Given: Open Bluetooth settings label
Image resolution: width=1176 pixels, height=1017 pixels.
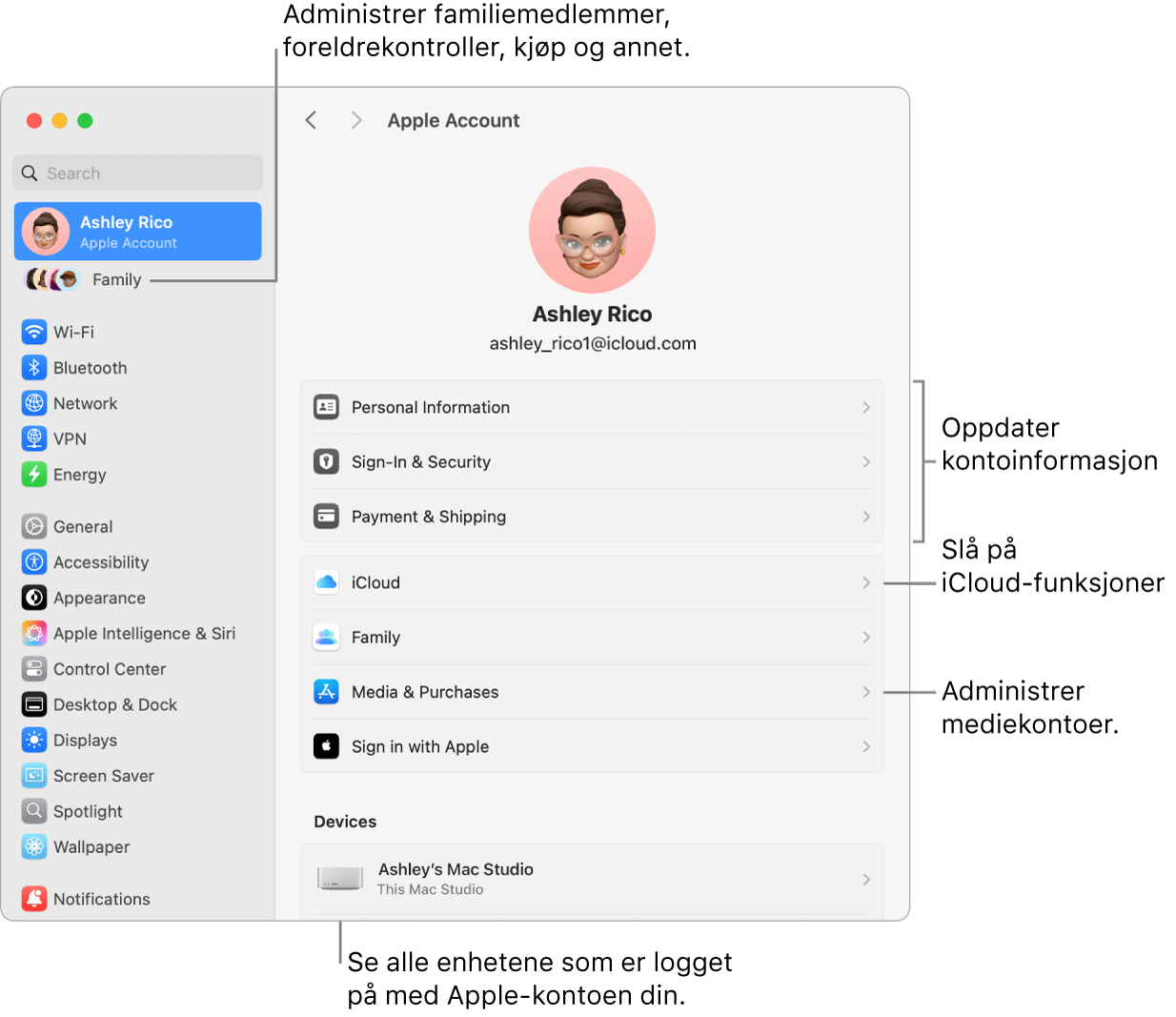Looking at the screenshot, I should 91,368.
